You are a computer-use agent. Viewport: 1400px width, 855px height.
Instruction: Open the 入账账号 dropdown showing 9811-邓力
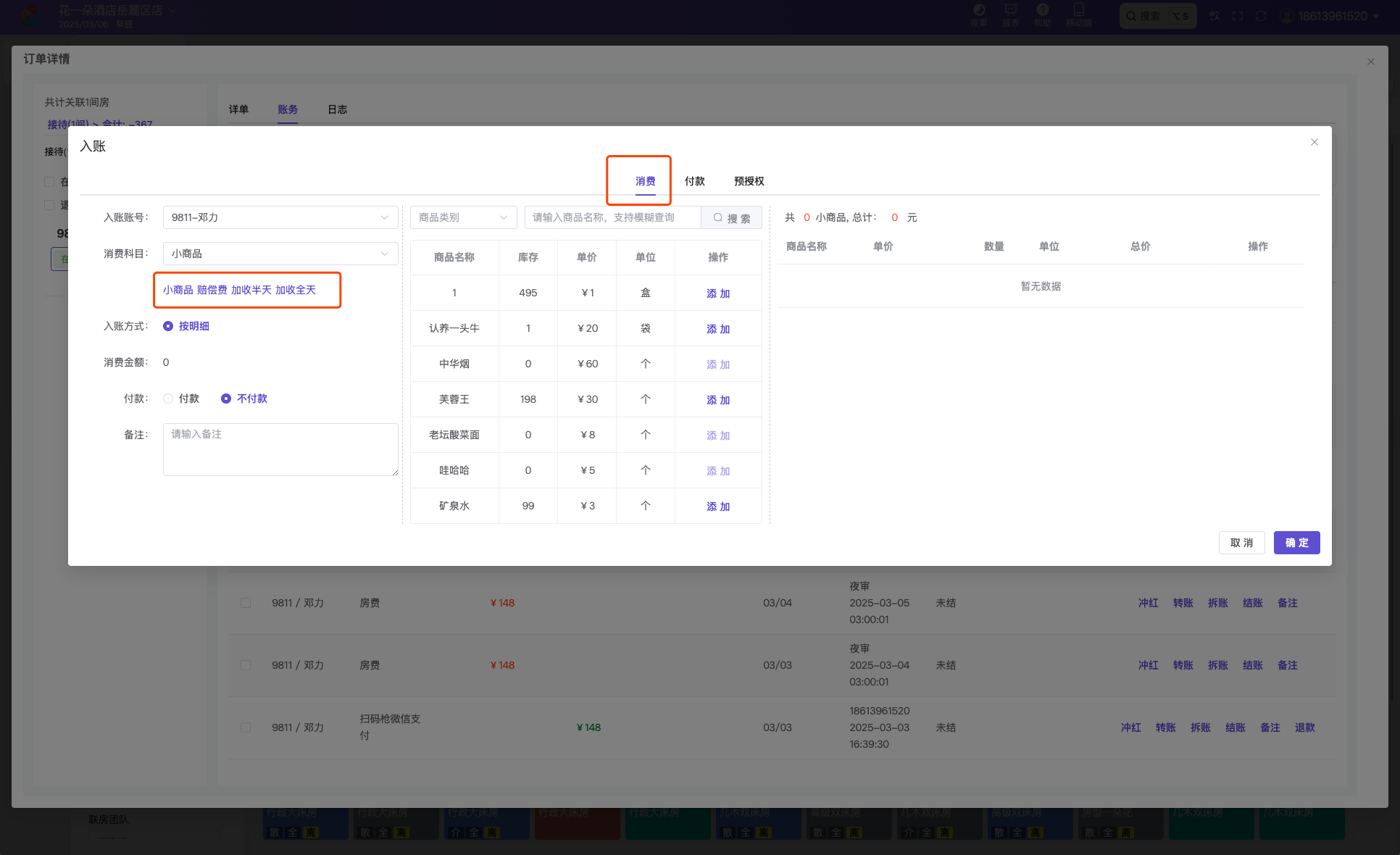pyautogui.click(x=280, y=217)
